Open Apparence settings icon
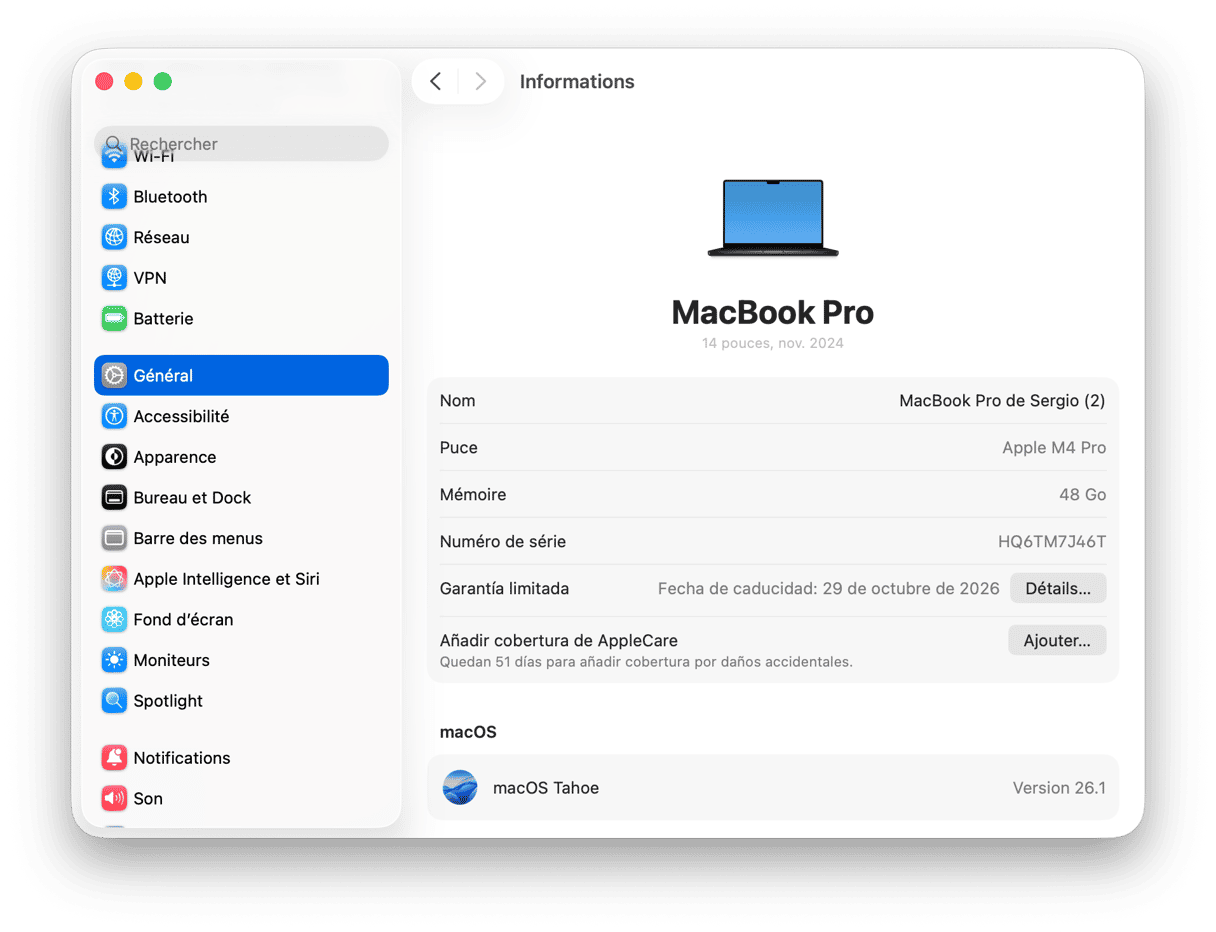Screen dimensions: 1216x932 pyautogui.click(x=114, y=457)
